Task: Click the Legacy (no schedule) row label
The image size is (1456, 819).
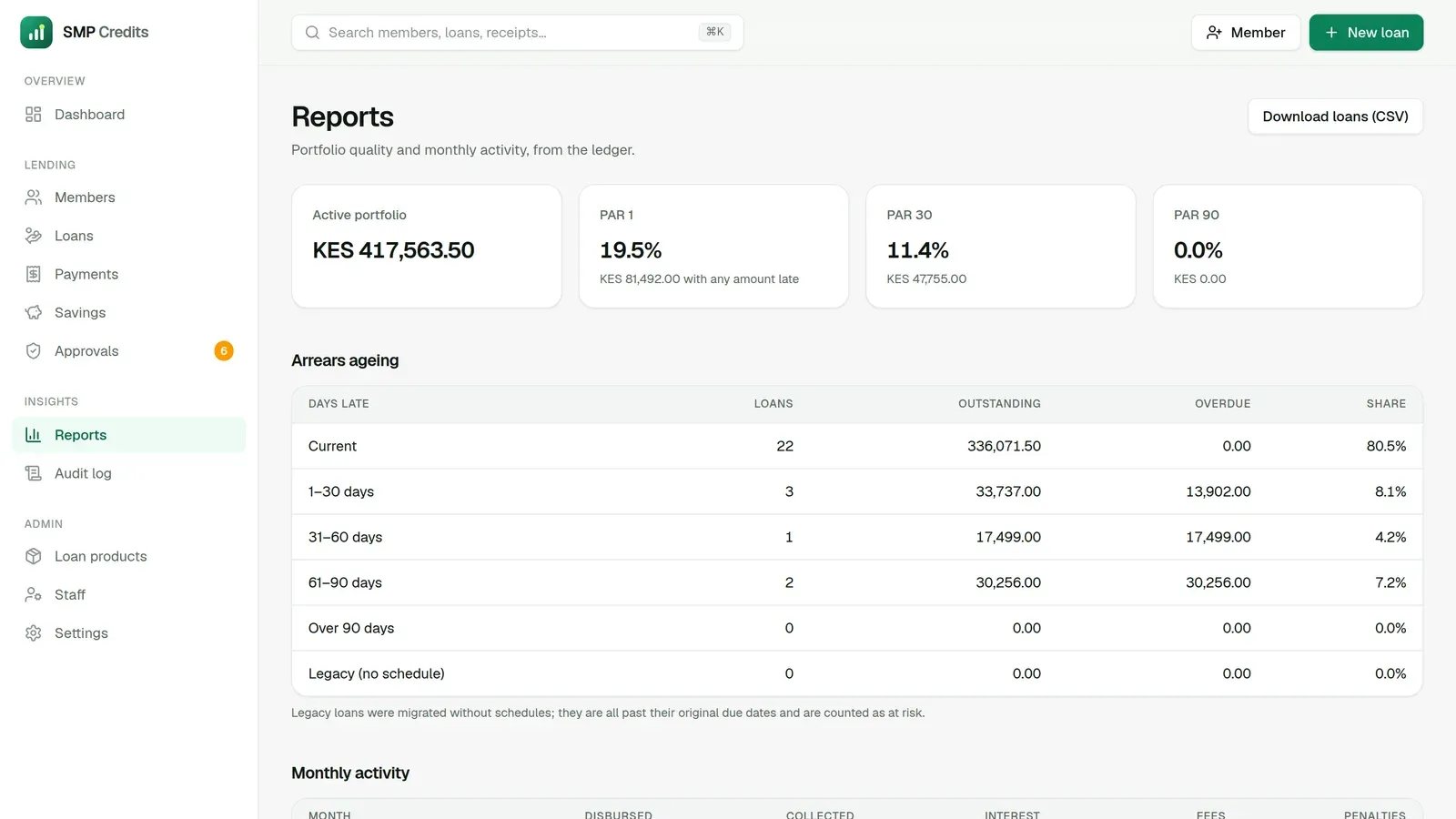Action: [x=377, y=673]
